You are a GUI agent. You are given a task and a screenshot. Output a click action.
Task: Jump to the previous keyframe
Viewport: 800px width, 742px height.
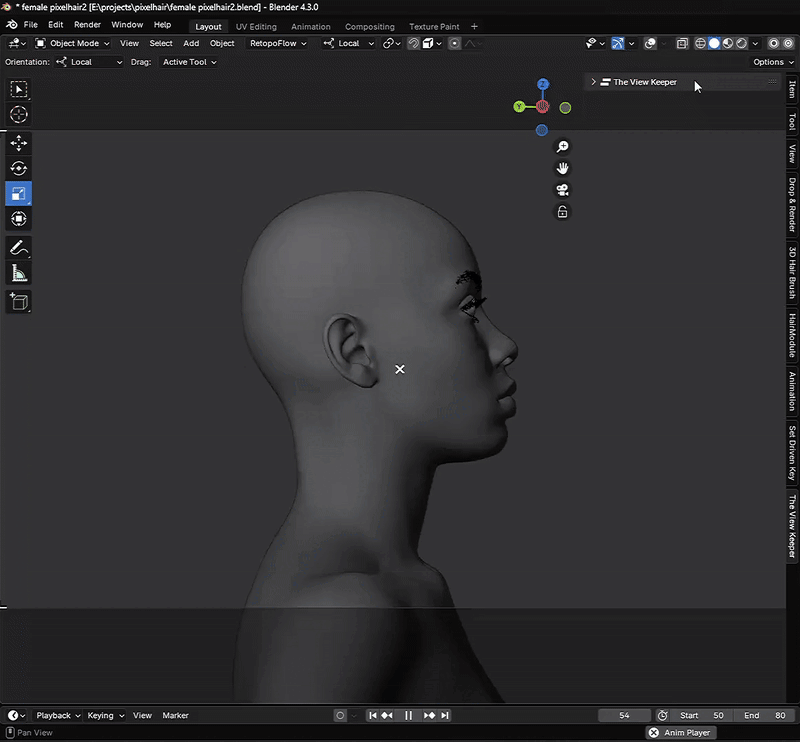387,715
